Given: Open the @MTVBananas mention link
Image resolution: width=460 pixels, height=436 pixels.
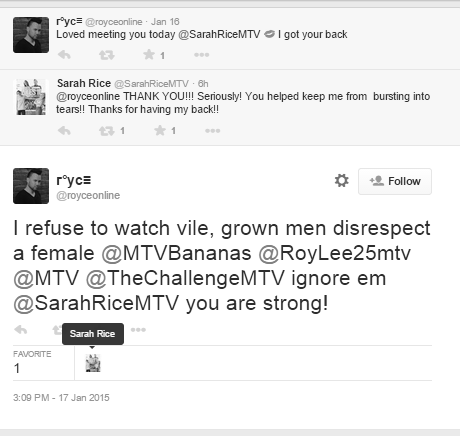Looking at the screenshot, I should point(176,253).
